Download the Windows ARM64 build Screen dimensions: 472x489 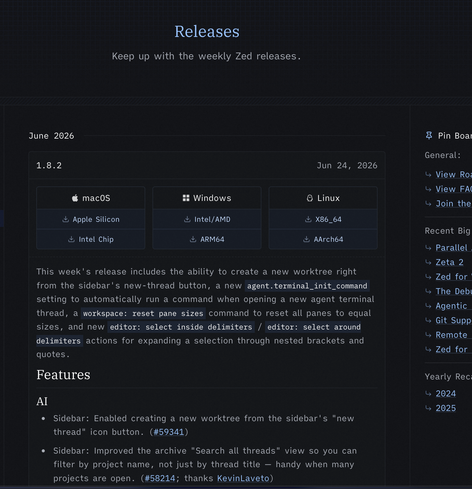tap(207, 239)
